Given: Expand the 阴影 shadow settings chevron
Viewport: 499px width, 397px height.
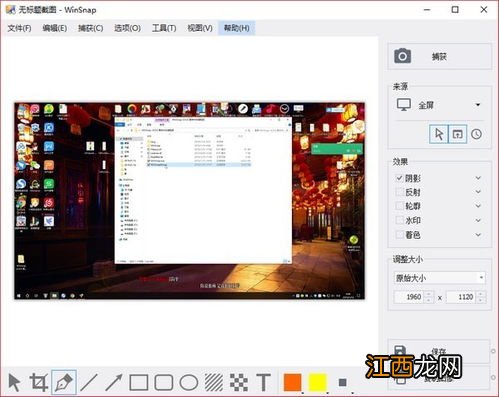Looking at the screenshot, I should [478, 178].
